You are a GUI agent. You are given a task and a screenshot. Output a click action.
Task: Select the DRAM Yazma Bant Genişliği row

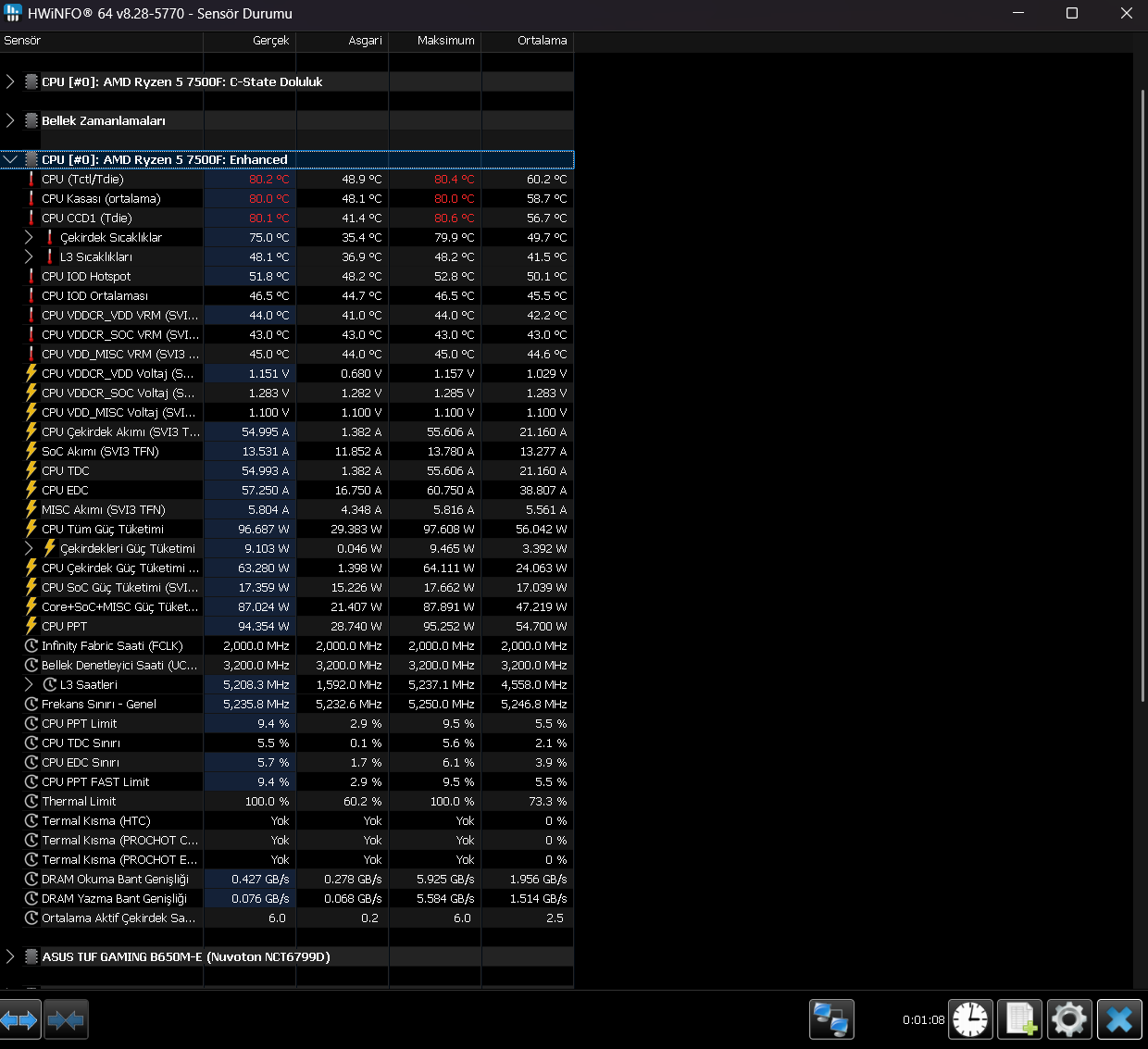[287, 899]
